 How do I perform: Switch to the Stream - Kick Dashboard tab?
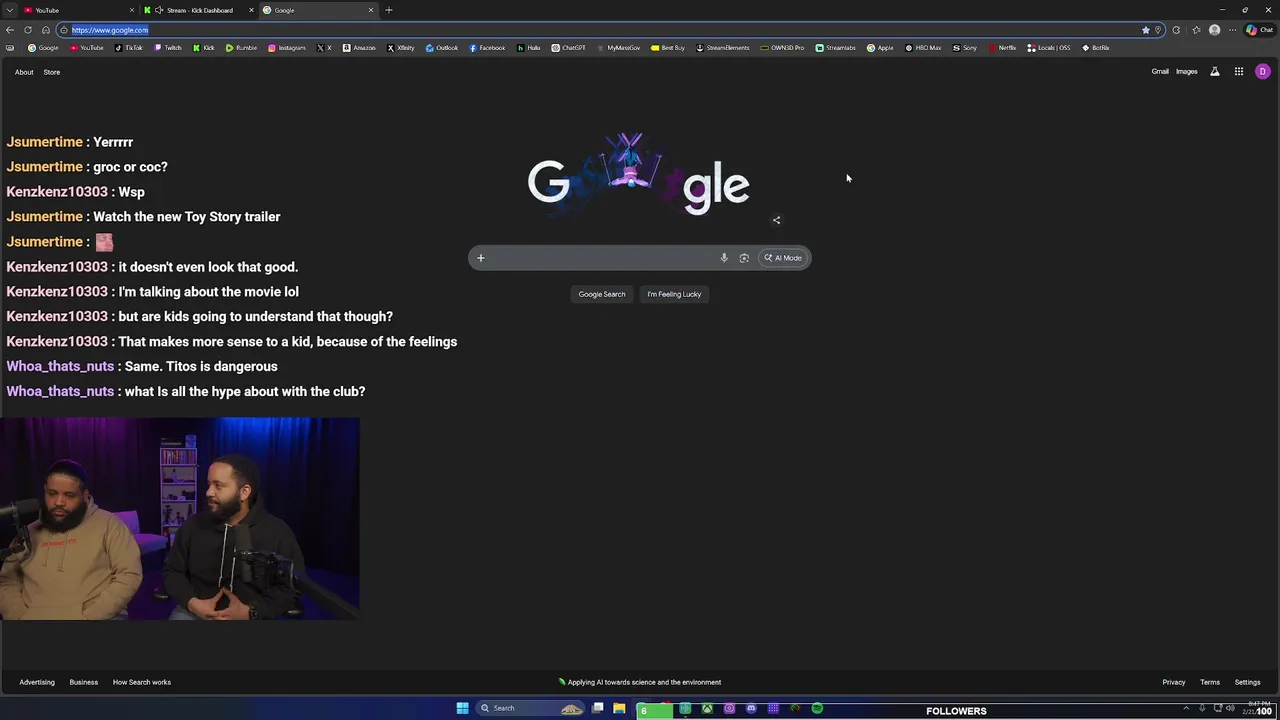(x=199, y=10)
